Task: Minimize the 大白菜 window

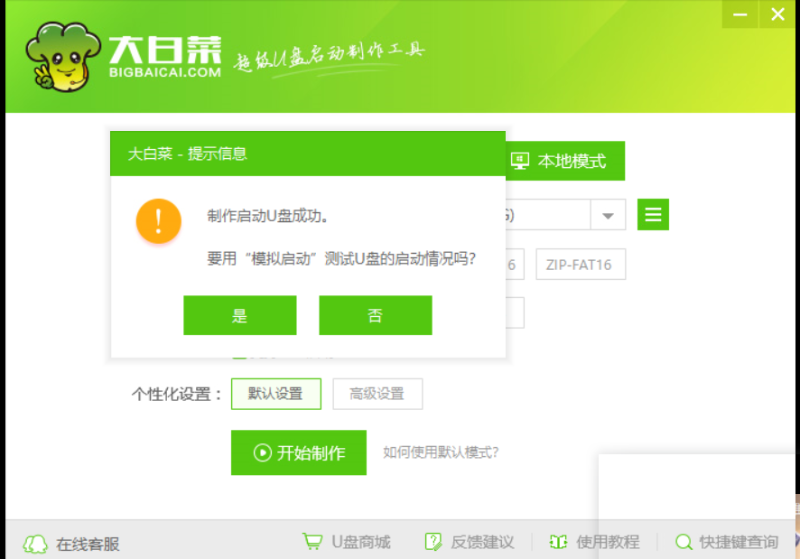Action: [x=740, y=14]
